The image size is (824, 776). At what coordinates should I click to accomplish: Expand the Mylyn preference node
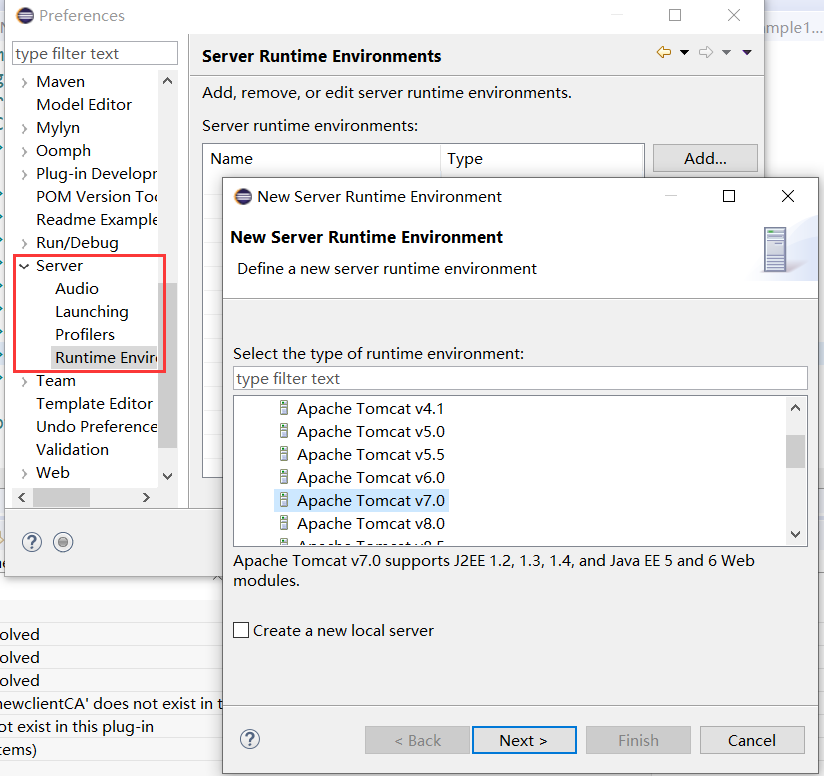24,128
